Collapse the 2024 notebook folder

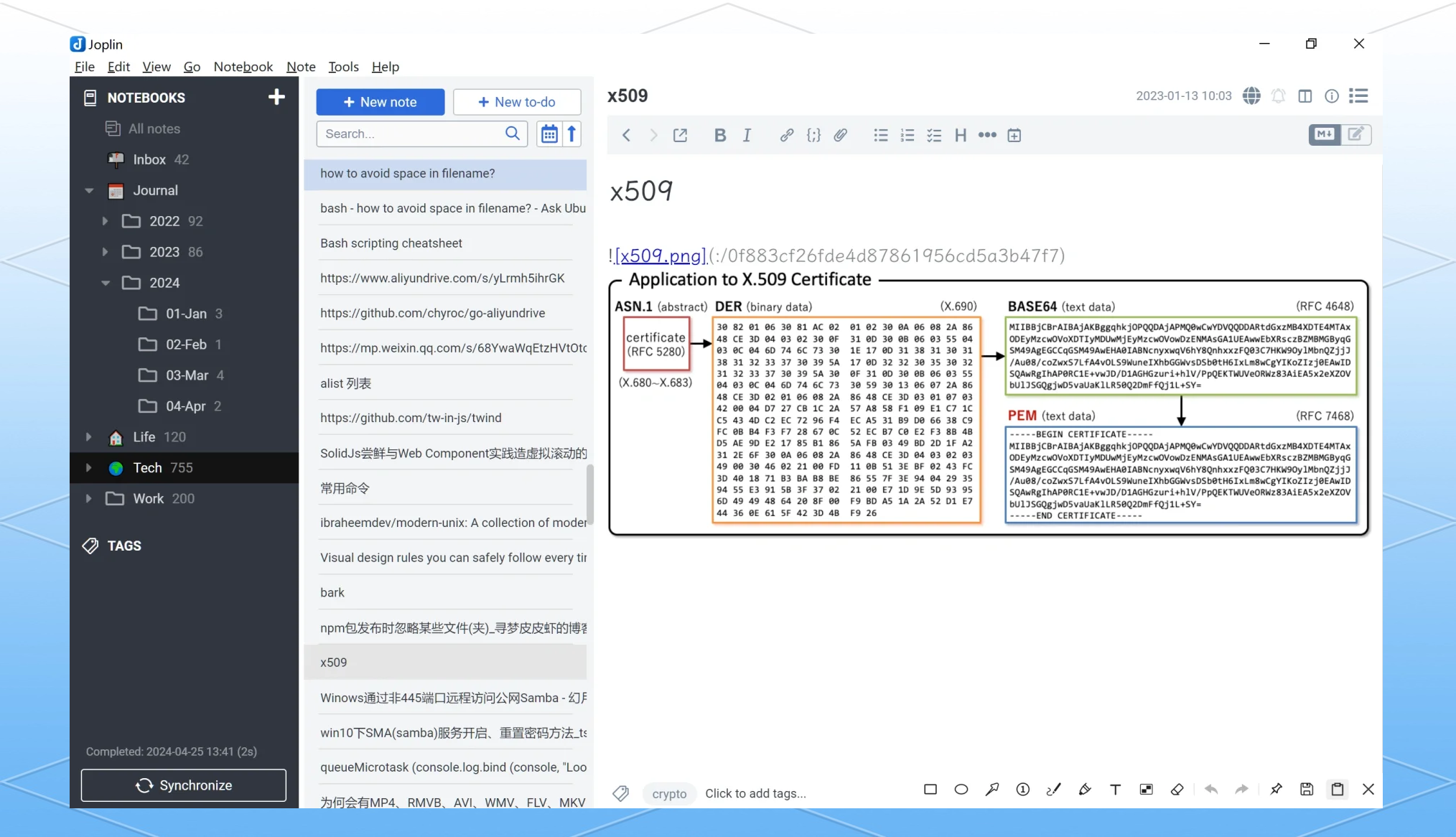(106, 283)
